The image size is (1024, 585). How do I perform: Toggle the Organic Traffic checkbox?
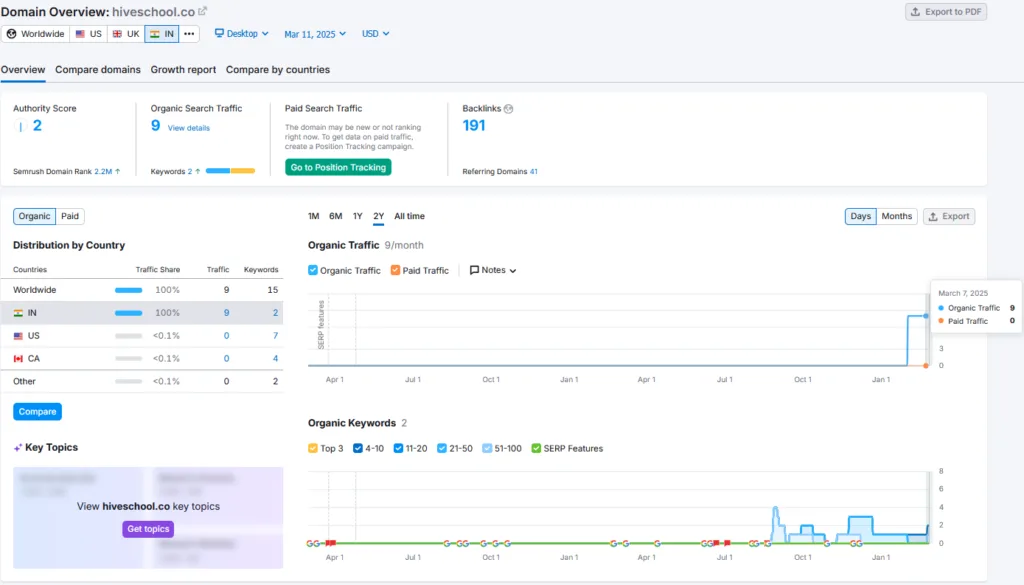pyautogui.click(x=313, y=270)
